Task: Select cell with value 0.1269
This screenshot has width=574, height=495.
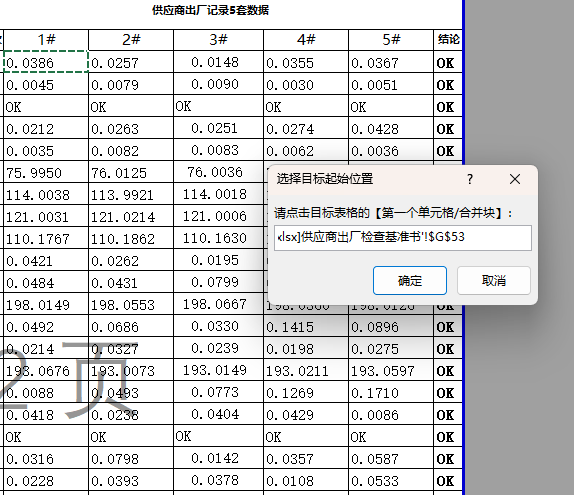Action: pos(306,392)
